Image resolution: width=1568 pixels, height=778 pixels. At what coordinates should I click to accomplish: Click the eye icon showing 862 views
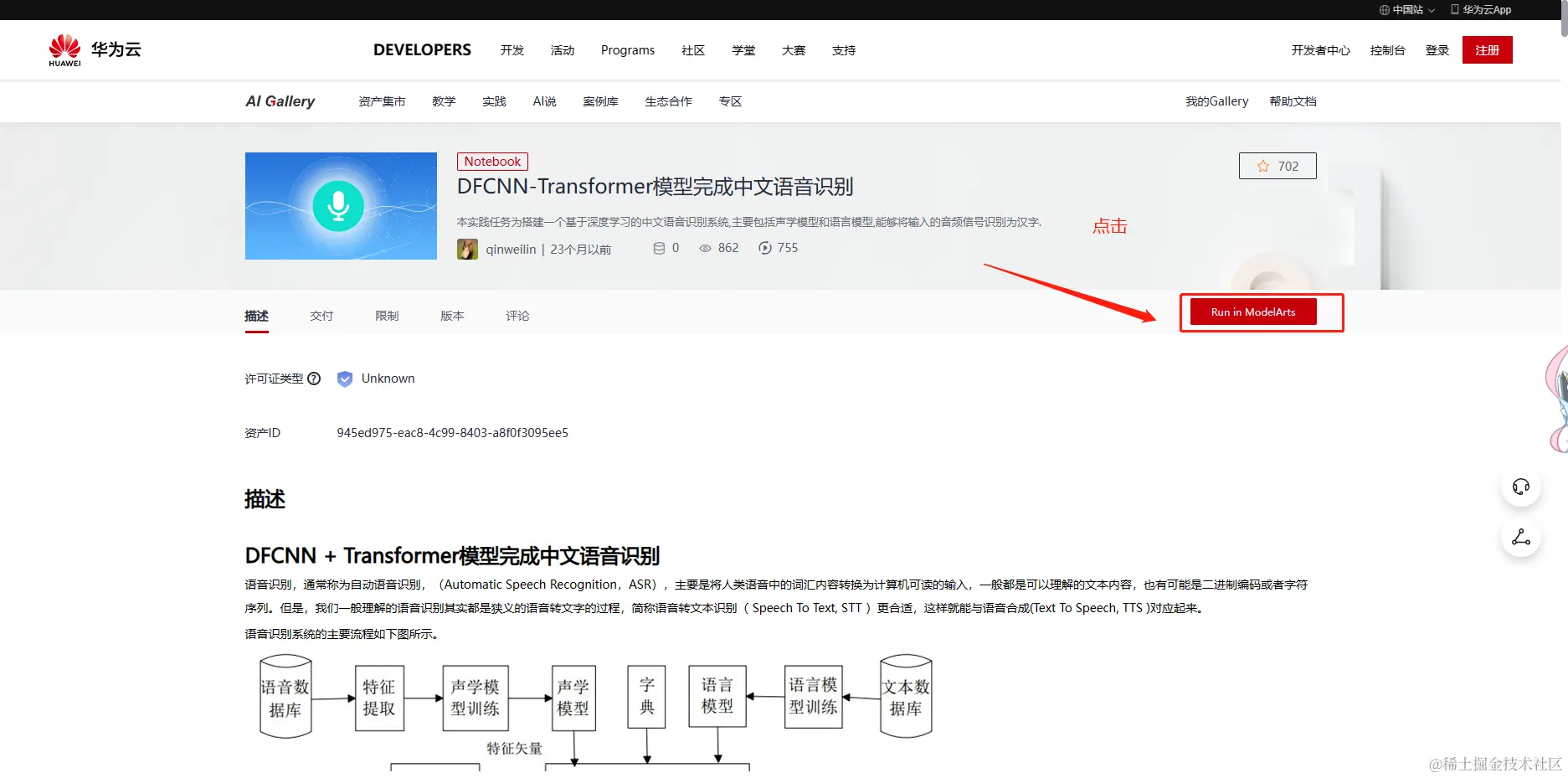[704, 248]
